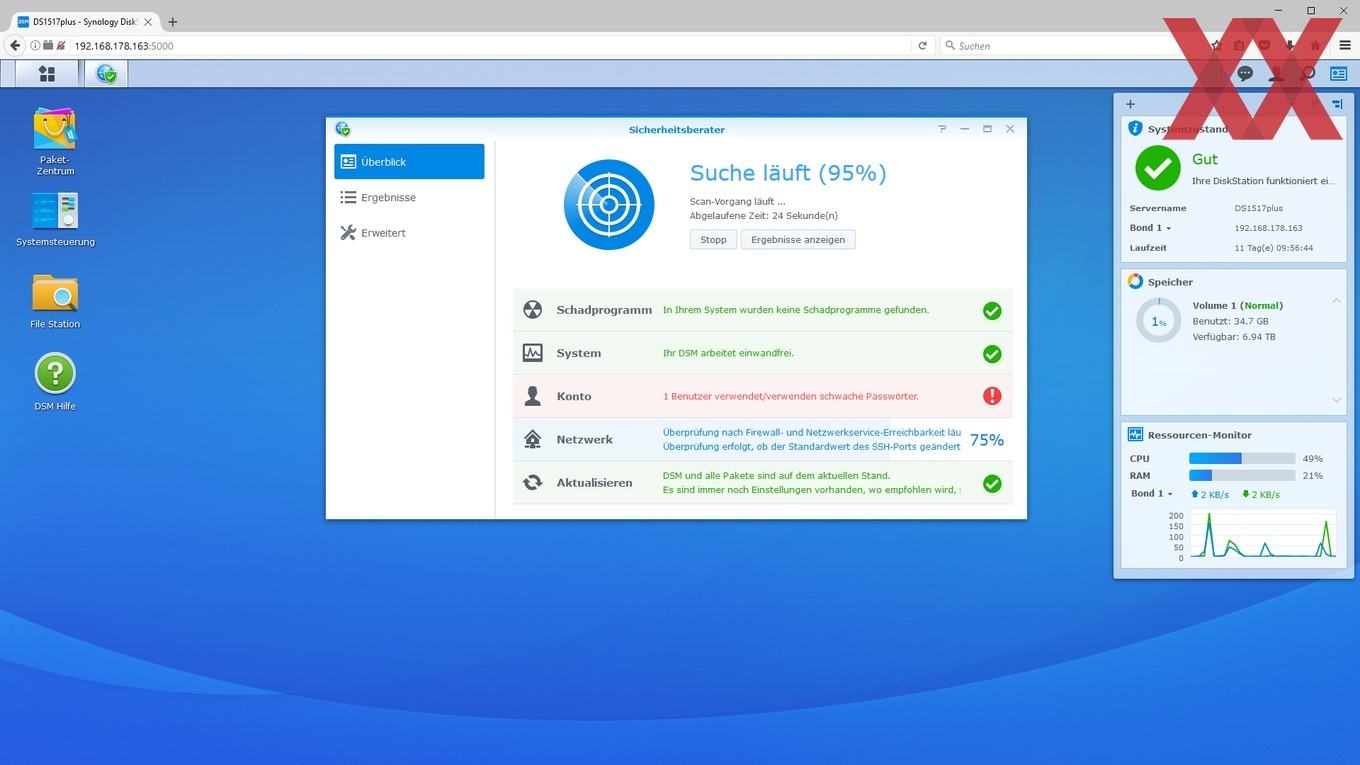Click the browser address bar
This screenshot has height=765, width=1360.
click(490, 45)
